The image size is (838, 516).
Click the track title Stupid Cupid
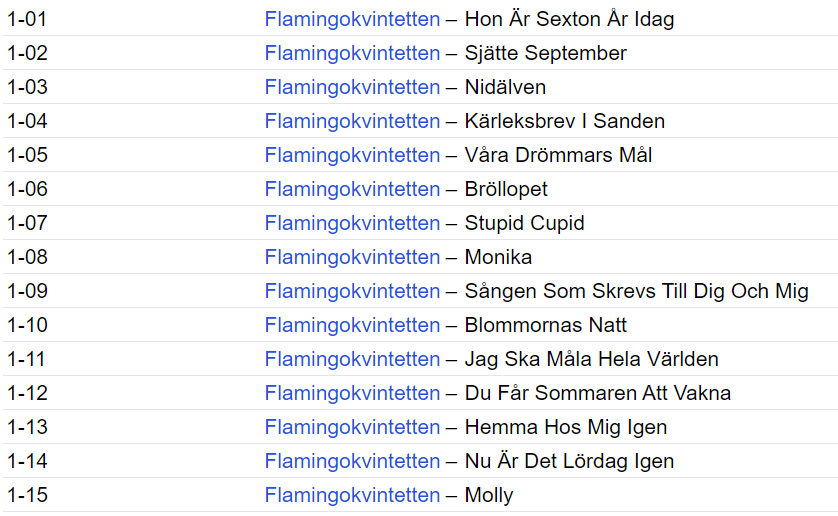pos(524,223)
